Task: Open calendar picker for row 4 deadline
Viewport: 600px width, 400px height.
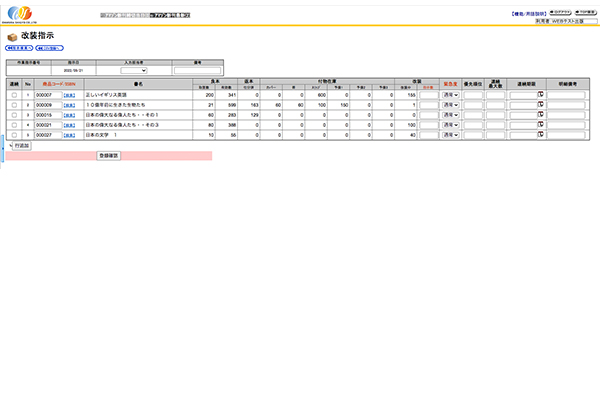Action: tap(540, 124)
